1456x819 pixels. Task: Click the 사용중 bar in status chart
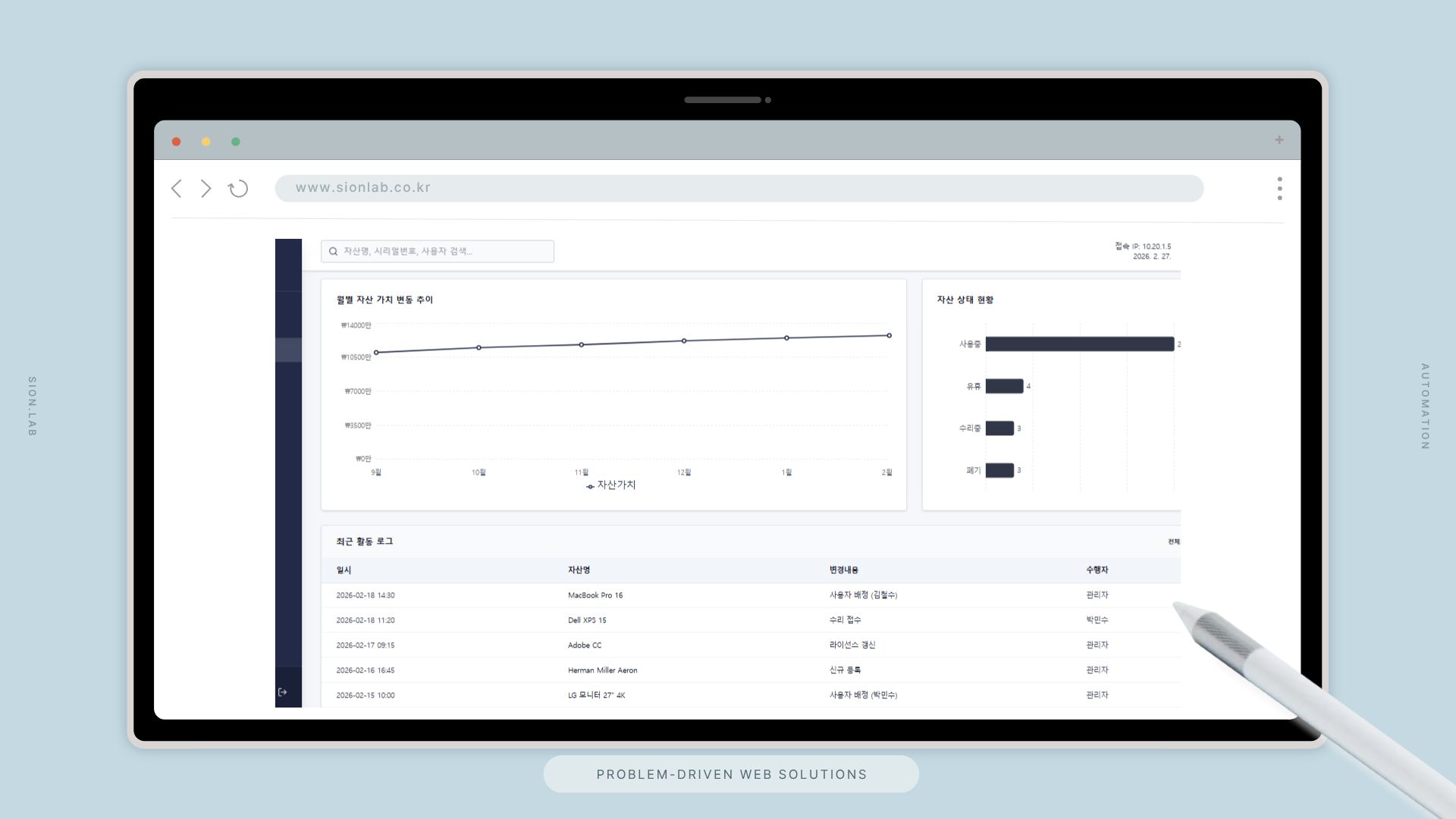tap(1079, 344)
